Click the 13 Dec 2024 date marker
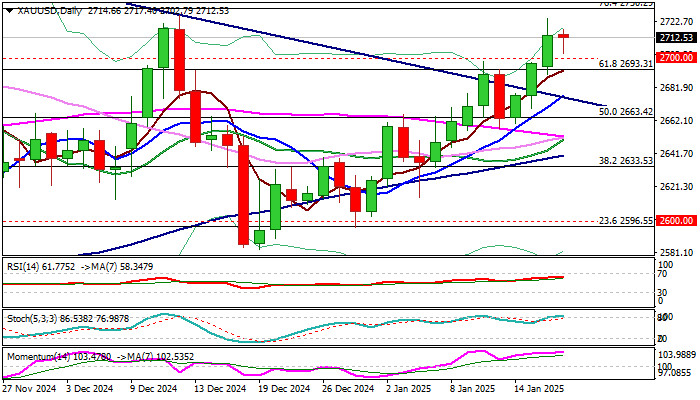 pyautogui.click(x=219, y=389)
